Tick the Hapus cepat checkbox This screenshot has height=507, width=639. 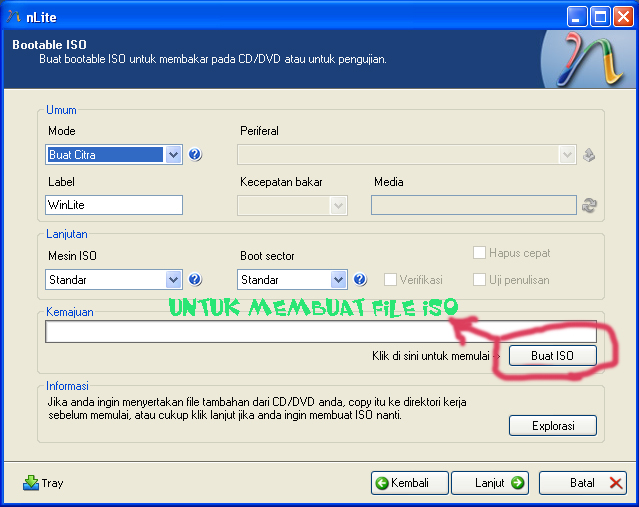479,253
